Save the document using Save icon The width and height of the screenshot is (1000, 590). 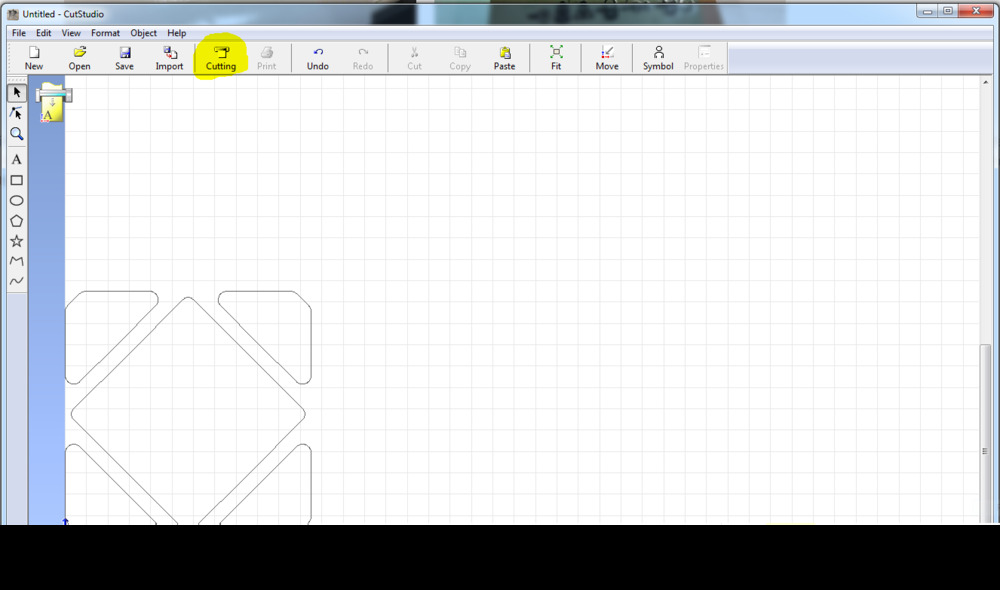[124, 58]
